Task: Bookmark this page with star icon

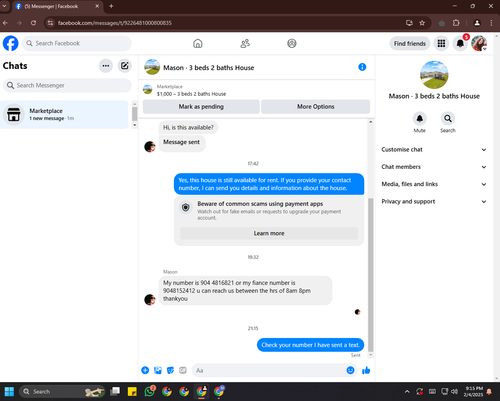Action: coord(422,23)
